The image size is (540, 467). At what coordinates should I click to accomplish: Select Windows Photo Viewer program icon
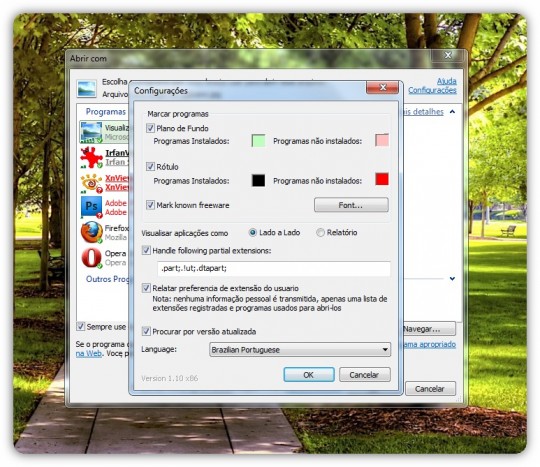tap(91, 132)
